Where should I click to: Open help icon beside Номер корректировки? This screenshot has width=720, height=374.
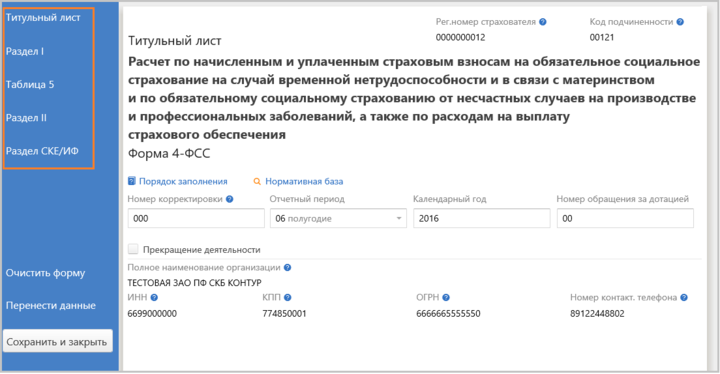[230, 199]
